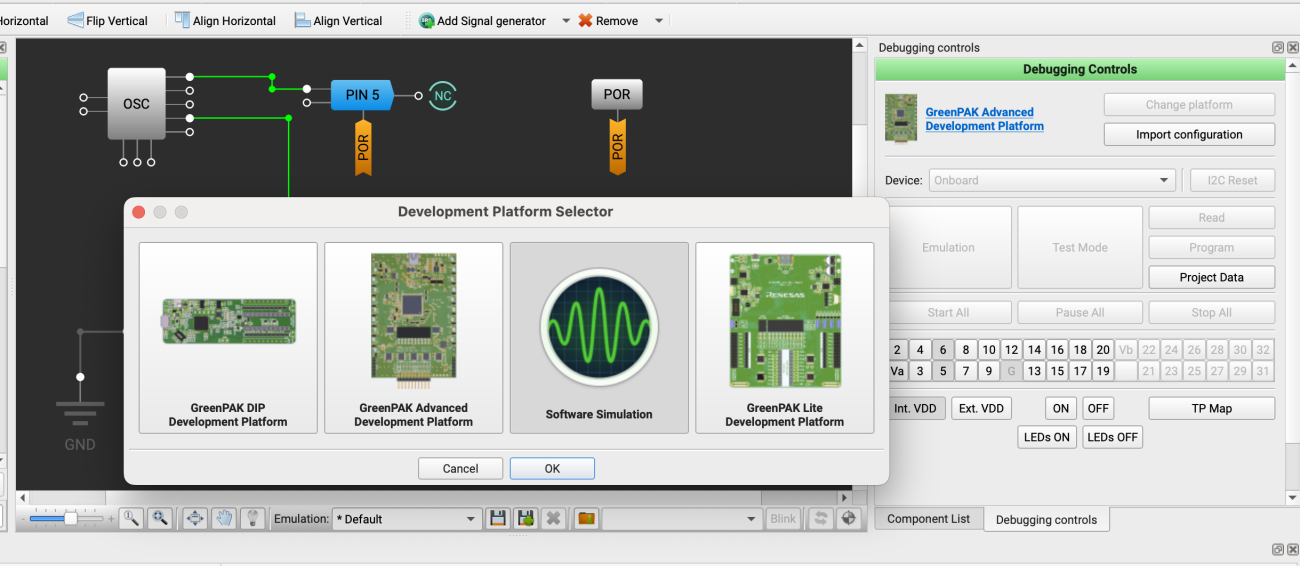Click the orange folder icon

[586, 518]
